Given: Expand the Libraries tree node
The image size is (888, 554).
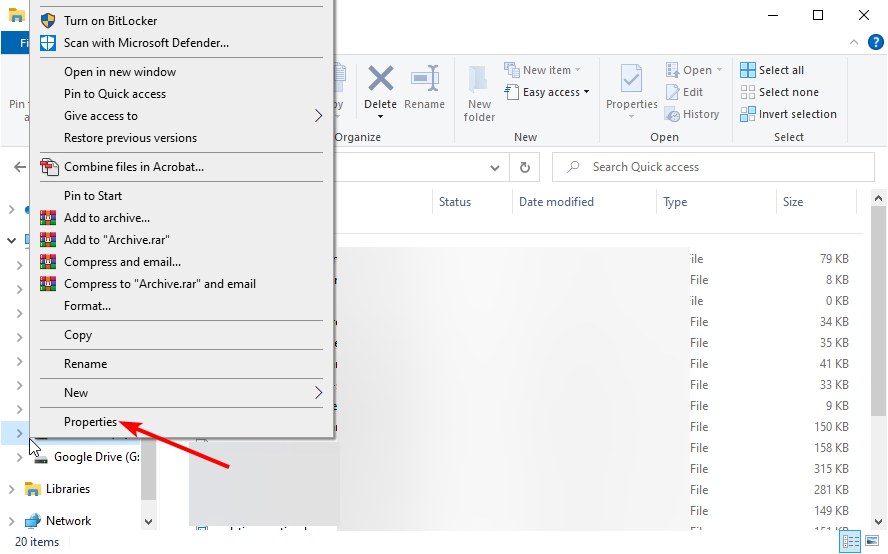Looking at the screenshot, I should pos(11,489).
